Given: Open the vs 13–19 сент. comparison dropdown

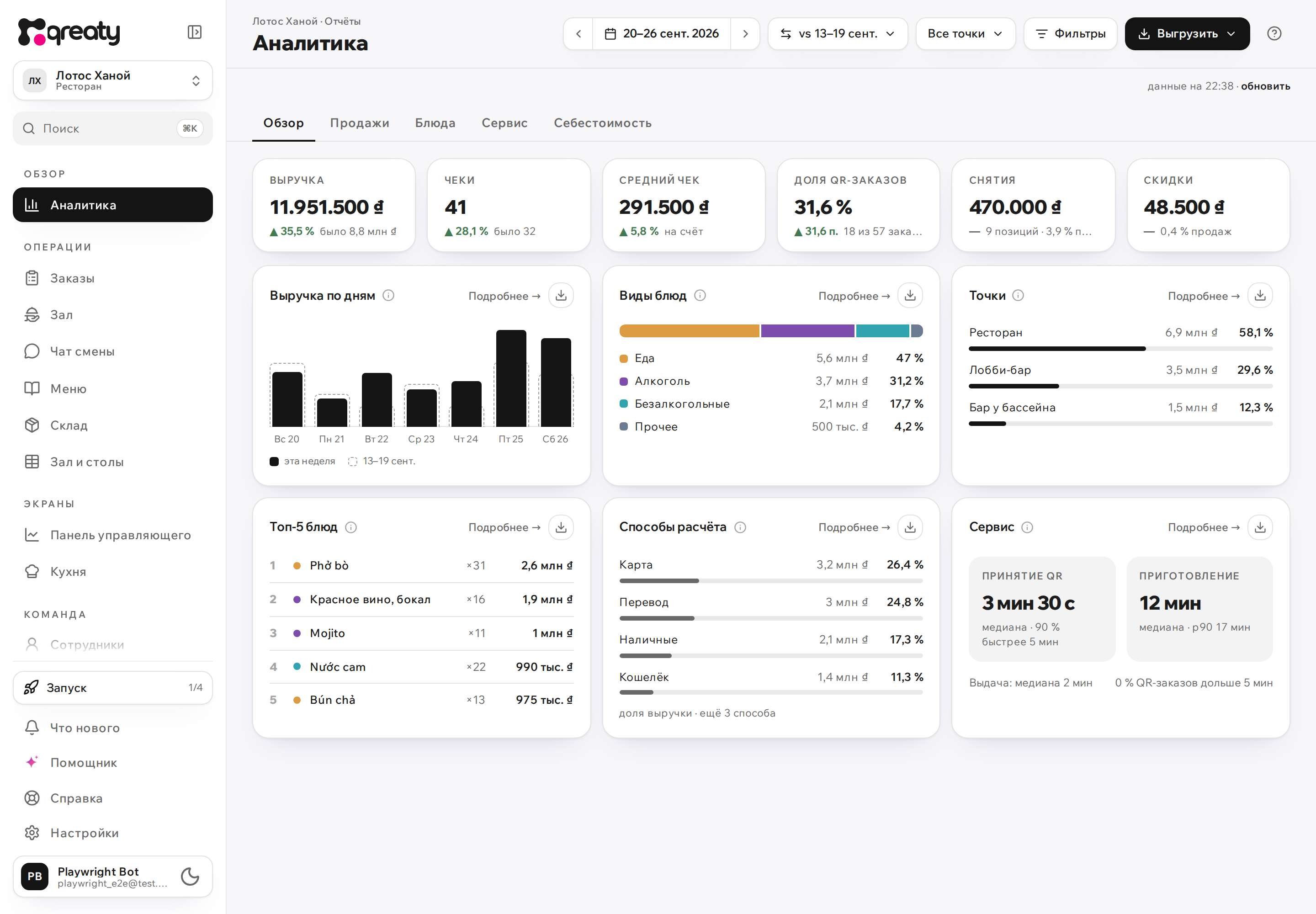Looking at the screenshot, I should click(837, 34).
